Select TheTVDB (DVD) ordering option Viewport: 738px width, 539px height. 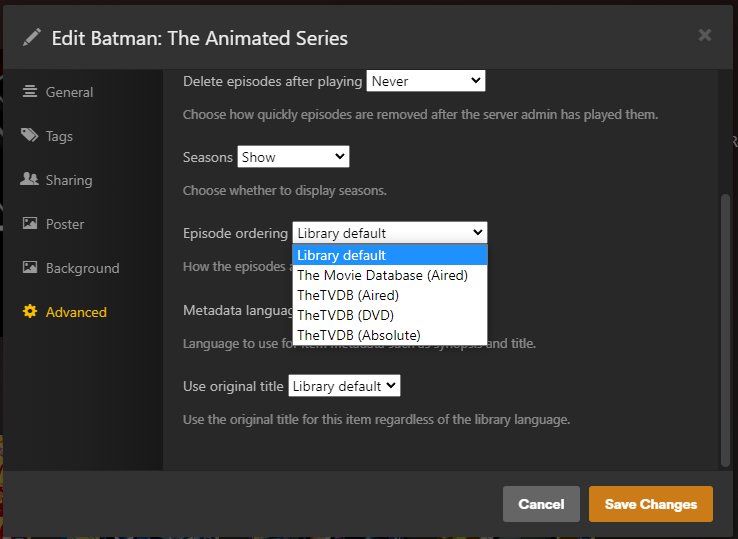coord(345,315)
